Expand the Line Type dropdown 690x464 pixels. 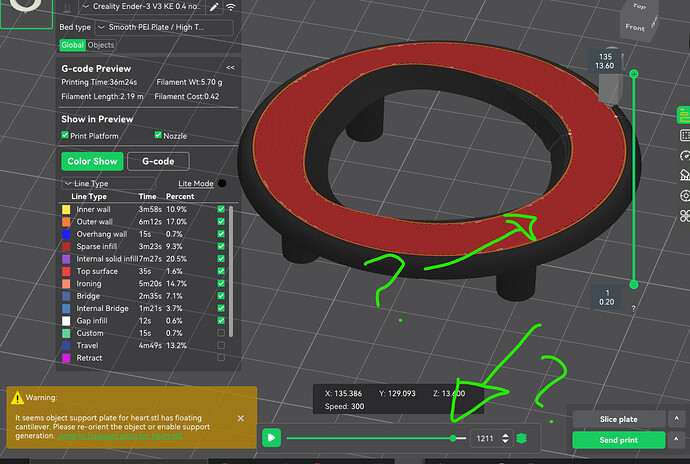pos(67,184)
